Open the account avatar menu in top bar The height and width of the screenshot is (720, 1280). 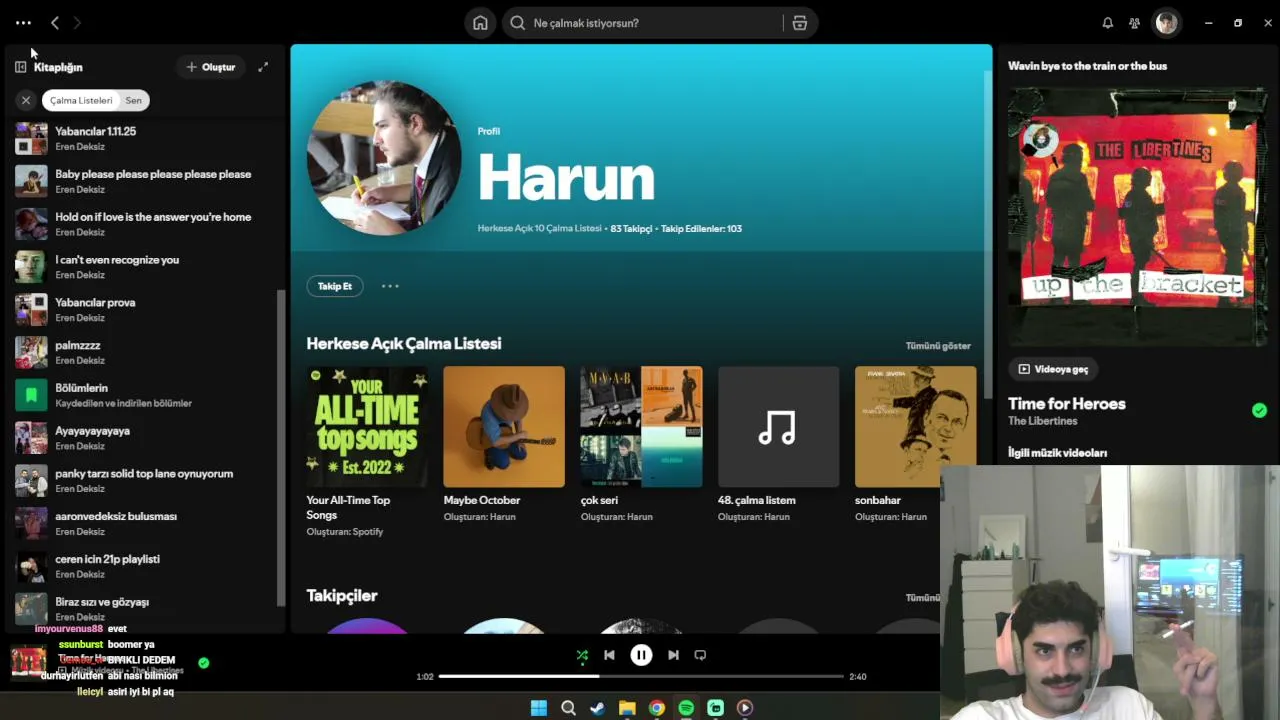point(1166,23)
